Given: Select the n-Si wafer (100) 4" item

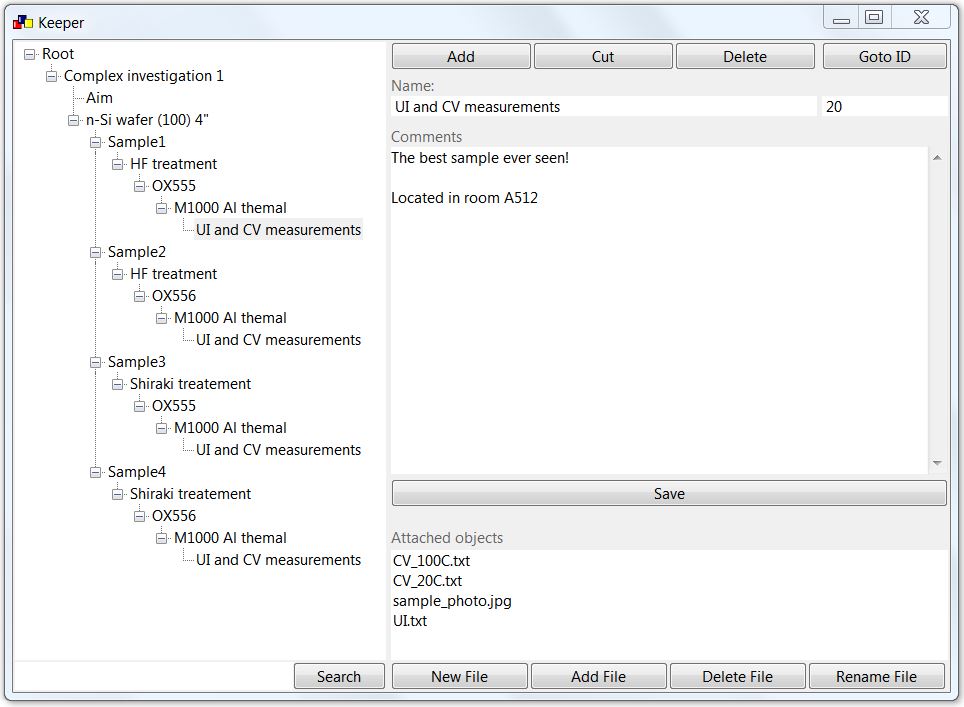Looking at the screenshot, I should (147, 120).
